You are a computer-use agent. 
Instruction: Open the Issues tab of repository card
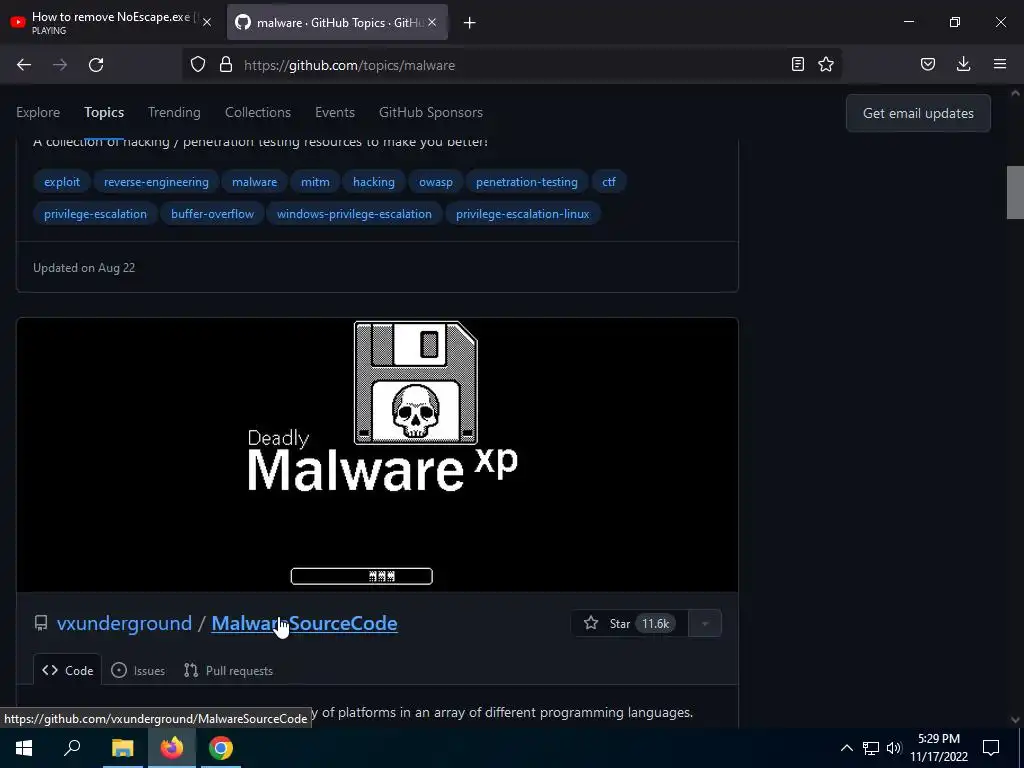click(138, 671)
